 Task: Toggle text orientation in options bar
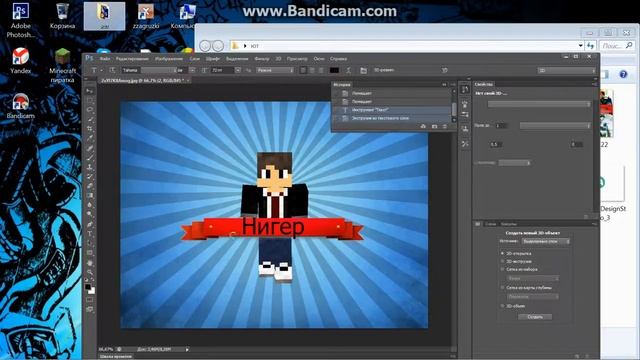112,70
